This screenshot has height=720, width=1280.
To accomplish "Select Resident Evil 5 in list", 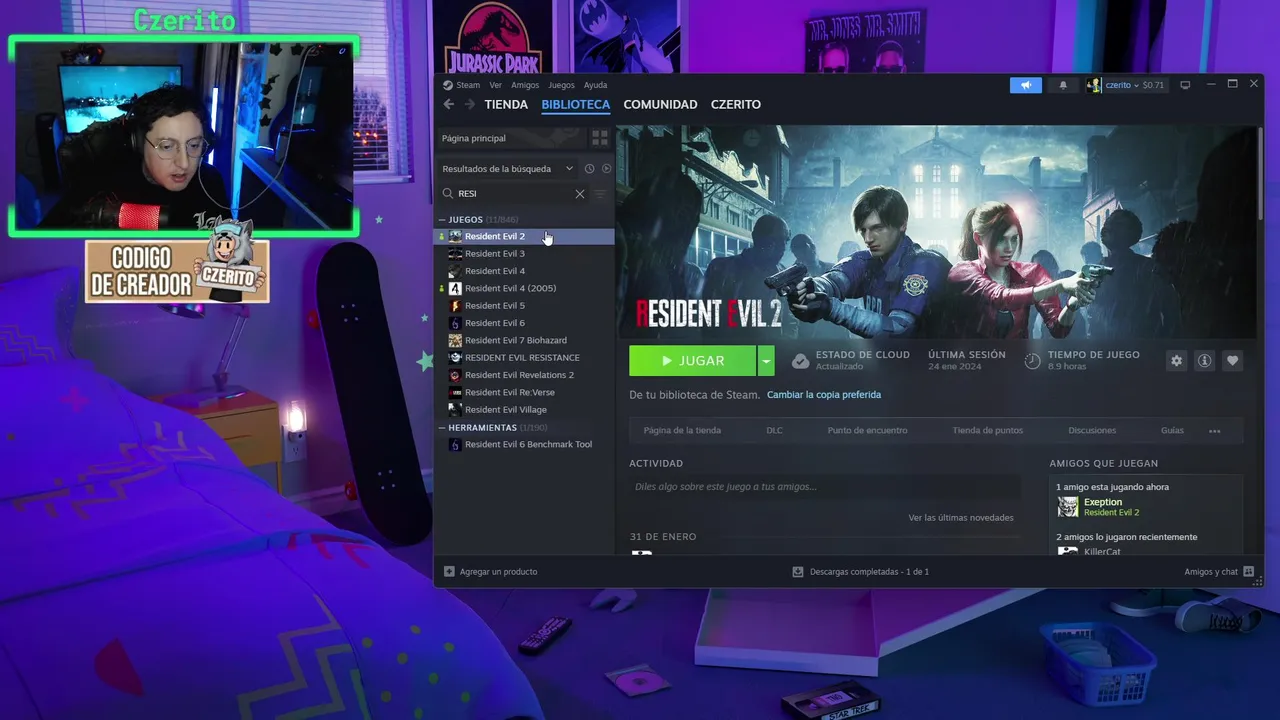I will (x=524, y=306).
